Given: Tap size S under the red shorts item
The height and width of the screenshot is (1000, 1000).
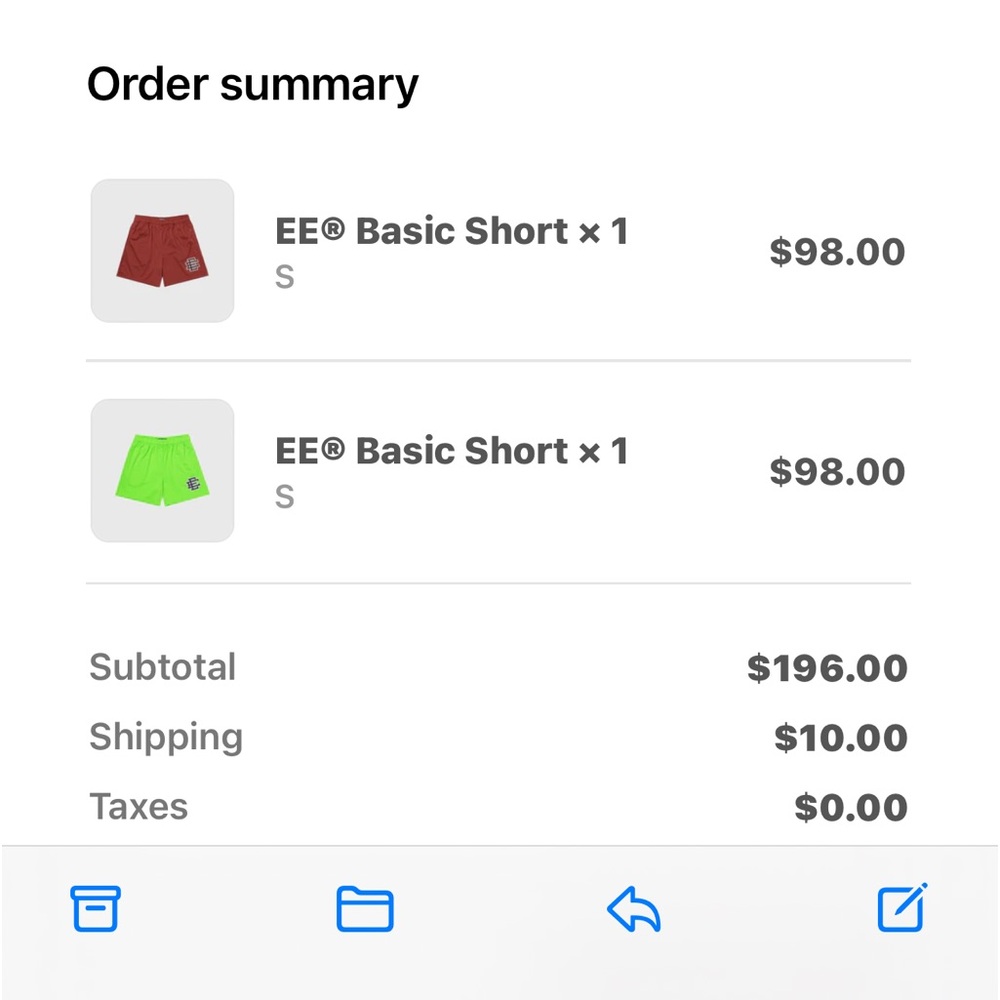Looking at the screenshot, I should 285,277.
